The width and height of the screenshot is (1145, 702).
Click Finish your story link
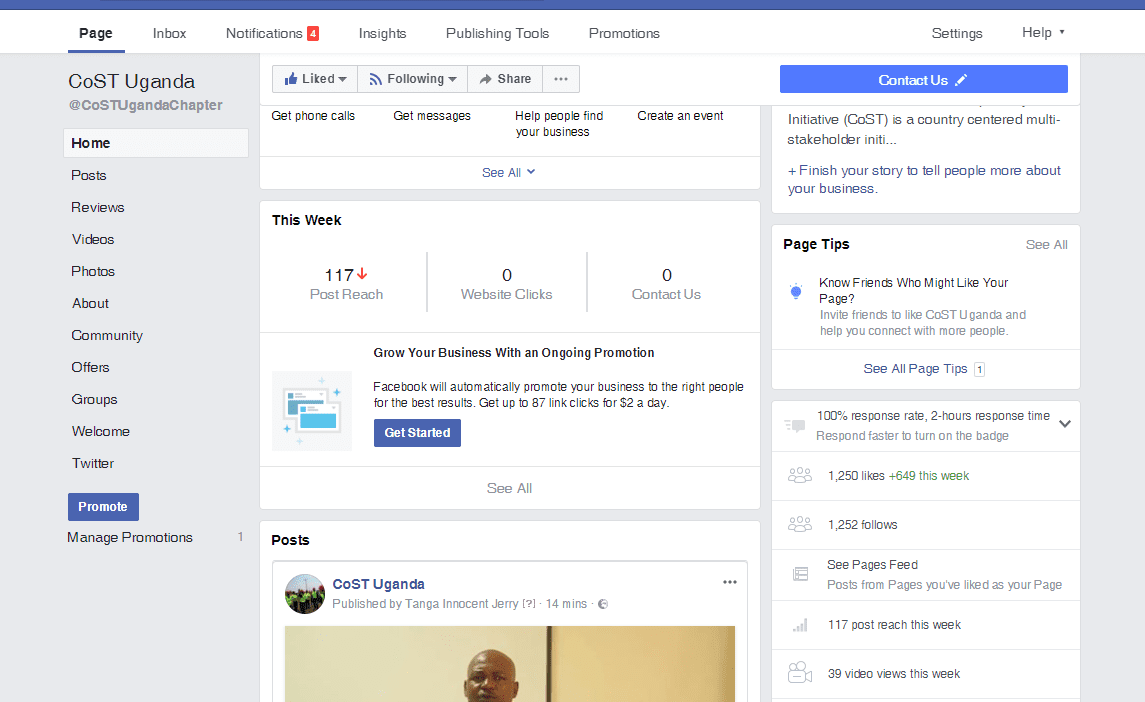(924, 180)
